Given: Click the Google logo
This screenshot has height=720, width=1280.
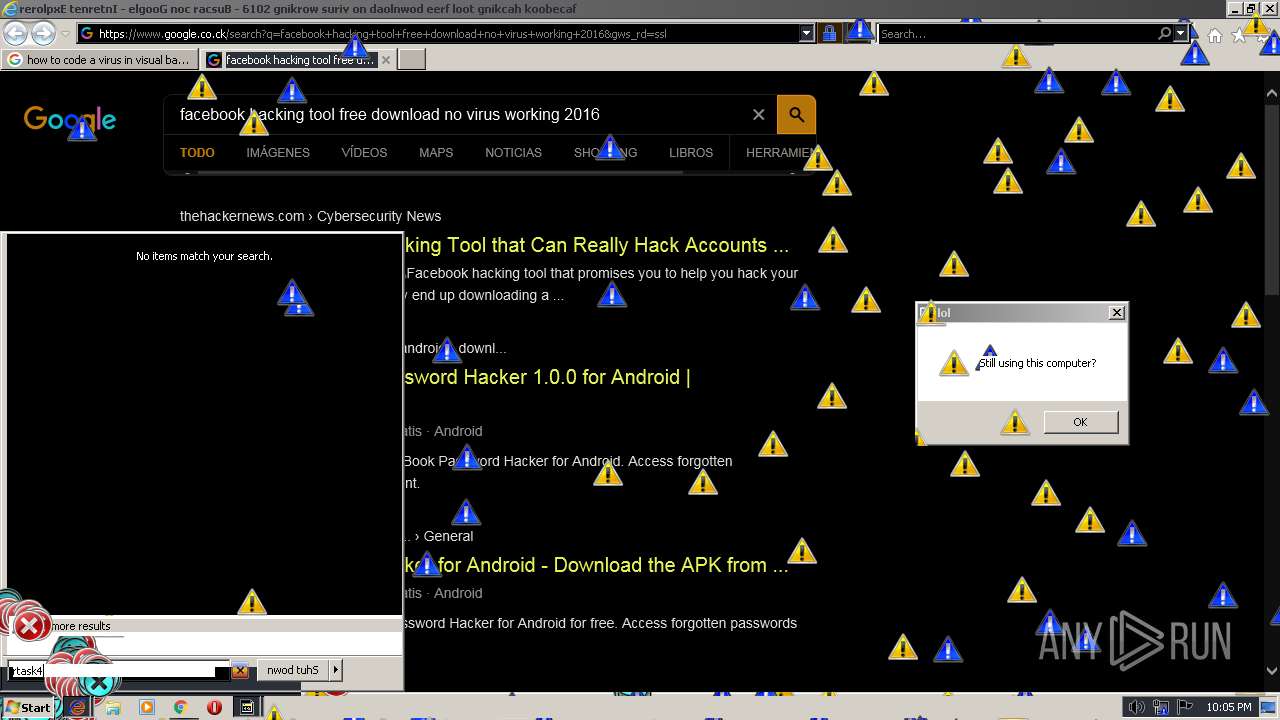Looking at the screenshot, I should coord(70,120).
